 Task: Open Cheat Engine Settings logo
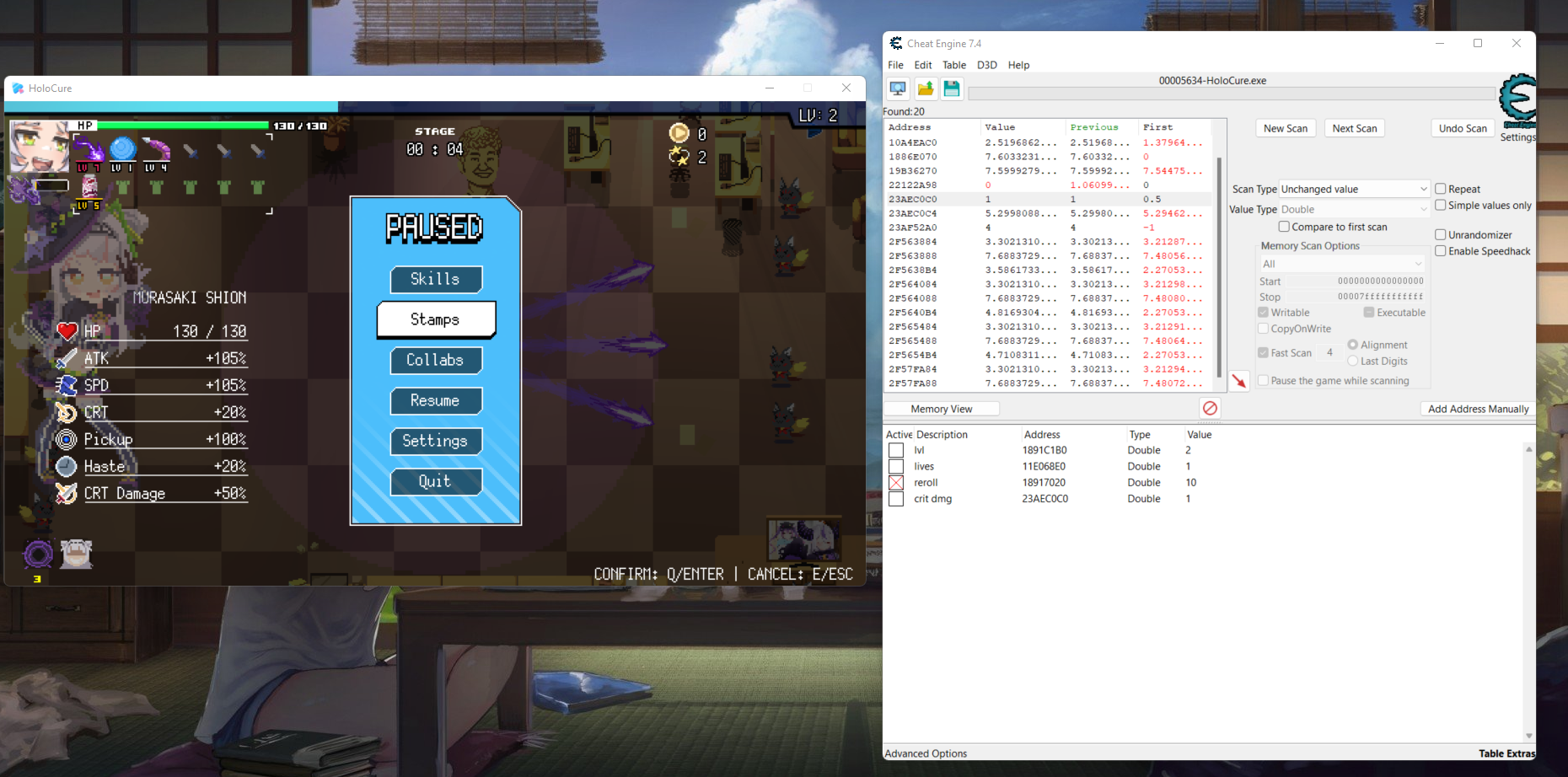coord(1517,101)
